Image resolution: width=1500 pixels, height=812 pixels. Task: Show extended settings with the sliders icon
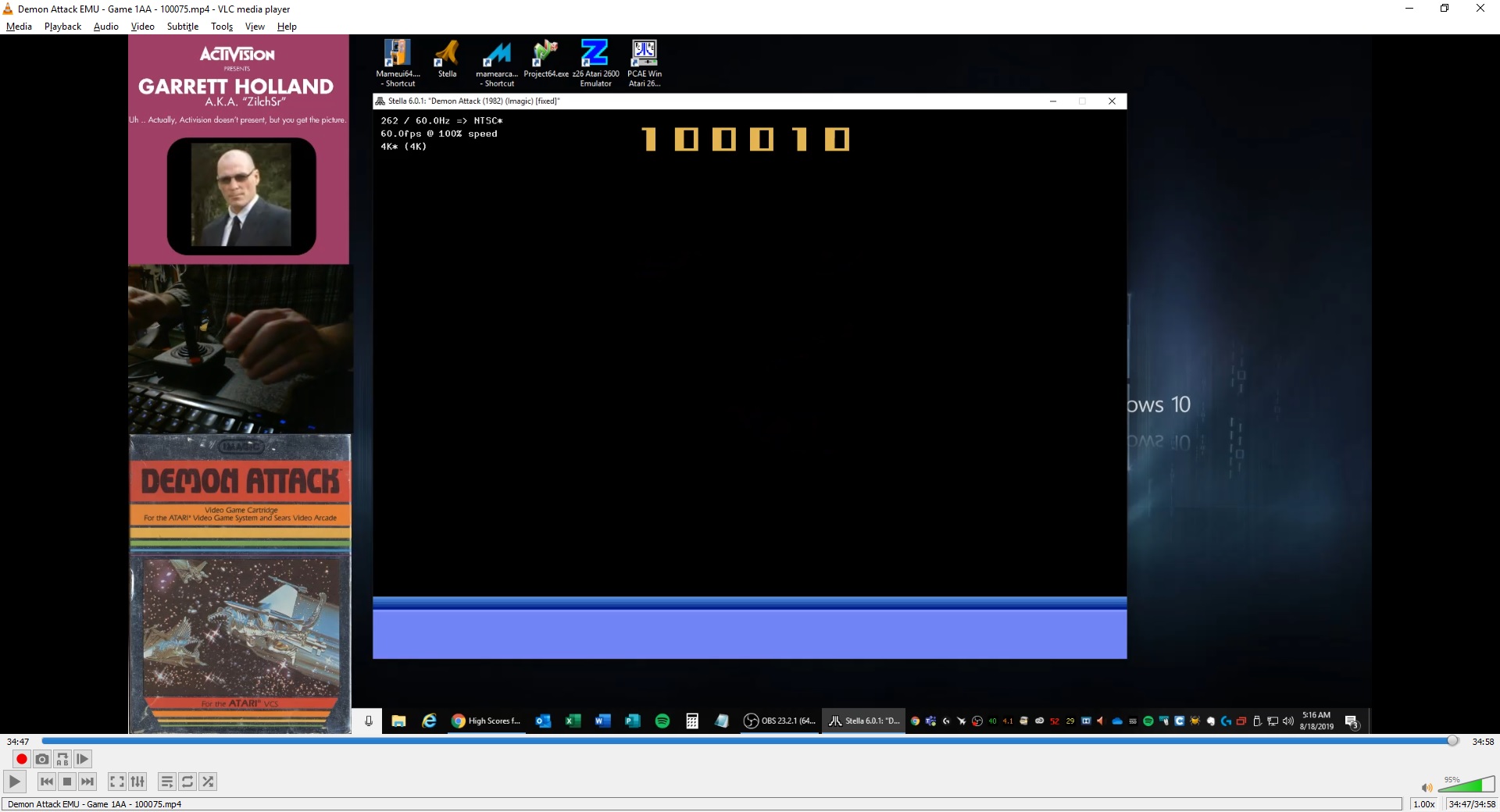coord(137,782)
